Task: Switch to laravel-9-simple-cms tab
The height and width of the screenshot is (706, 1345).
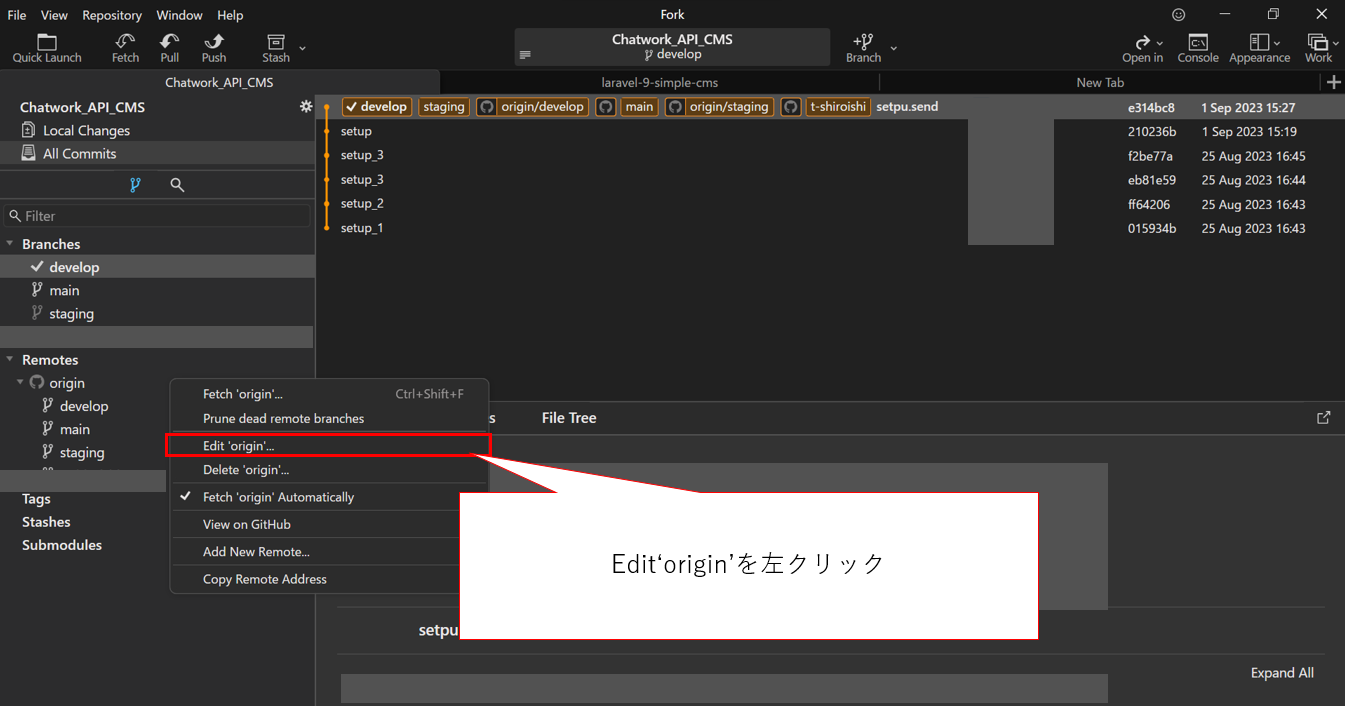Action: point(660,83)
